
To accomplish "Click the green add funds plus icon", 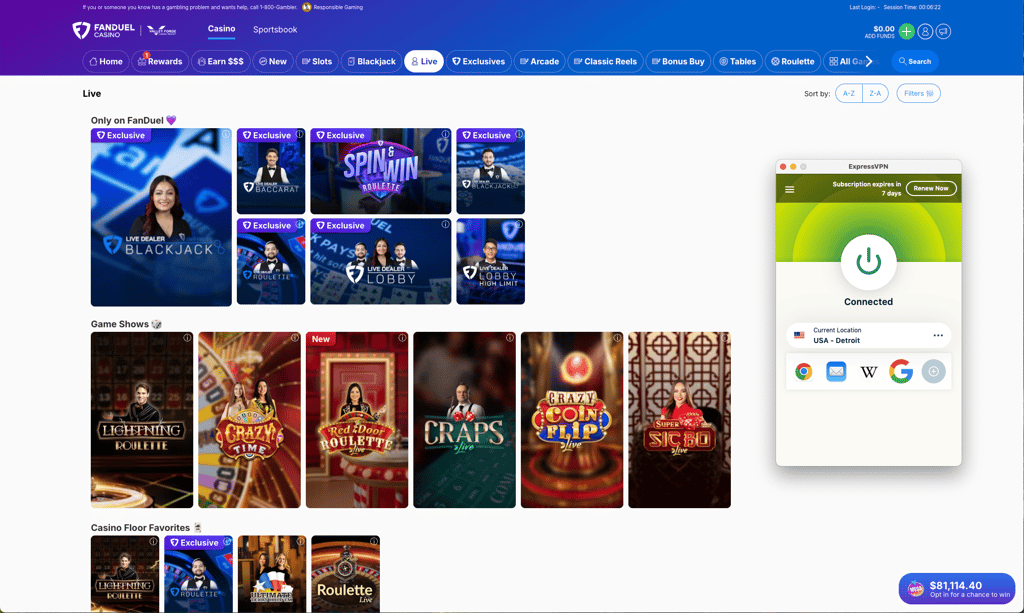I will [906, 31].
